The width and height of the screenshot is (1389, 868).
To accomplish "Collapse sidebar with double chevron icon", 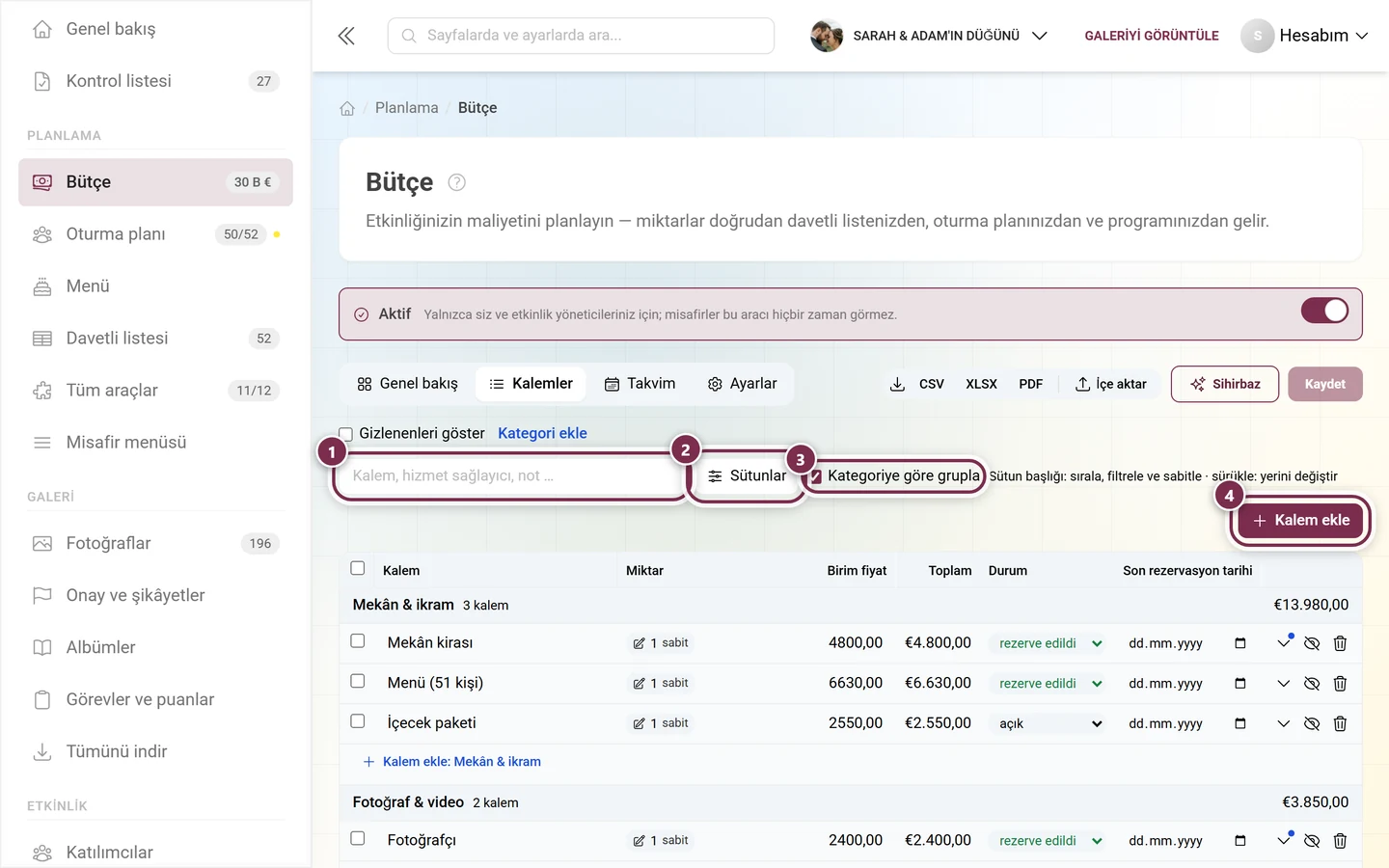I will (346, 36).
